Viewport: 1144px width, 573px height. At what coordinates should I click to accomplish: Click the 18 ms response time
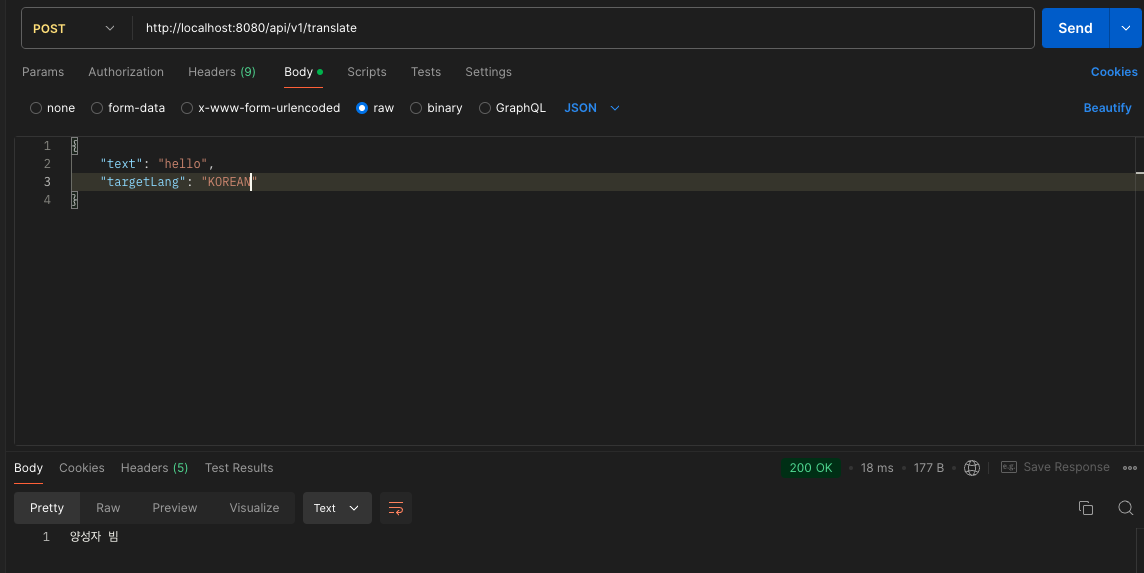click(x=877, y=468)
